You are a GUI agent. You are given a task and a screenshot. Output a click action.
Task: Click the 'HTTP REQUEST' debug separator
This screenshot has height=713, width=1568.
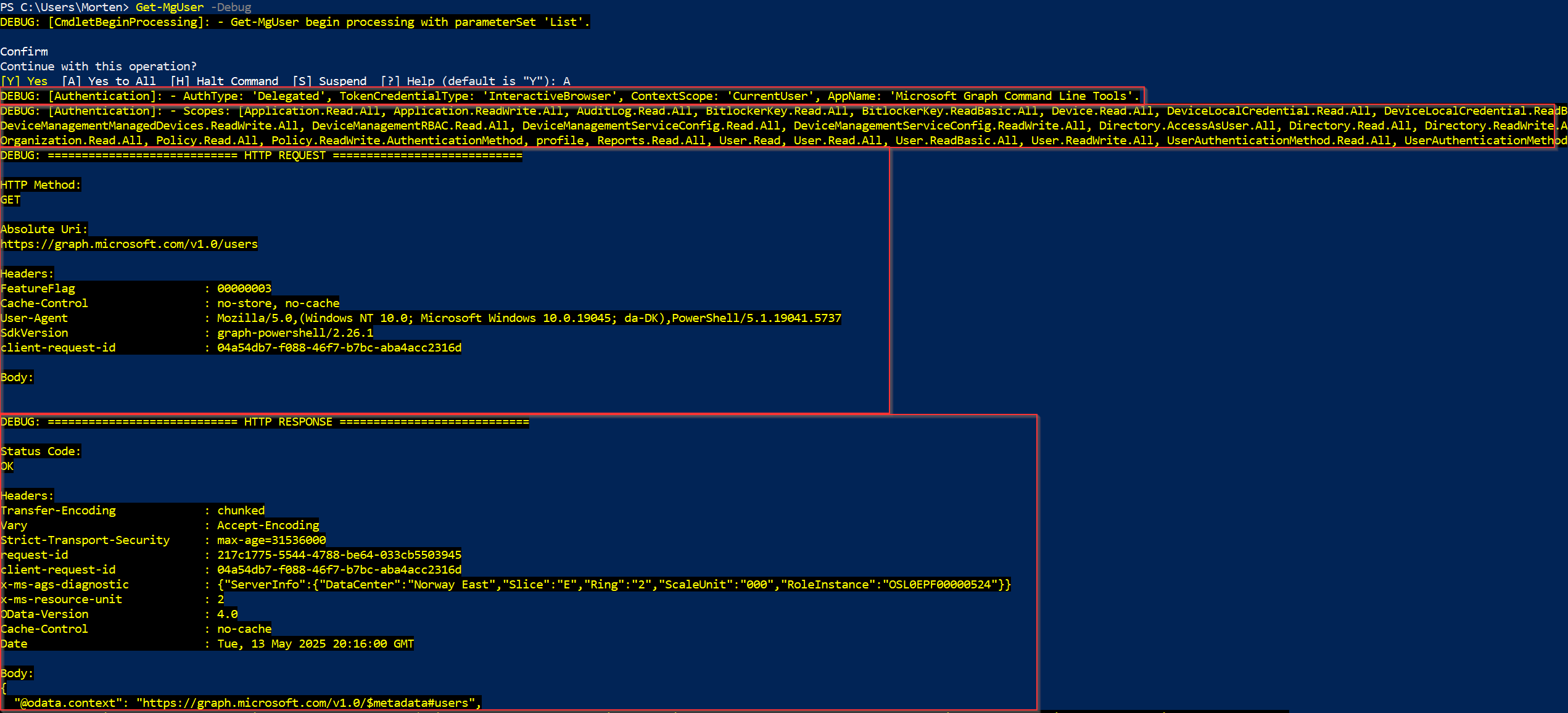pyautogui.click(x=262, y=155)
